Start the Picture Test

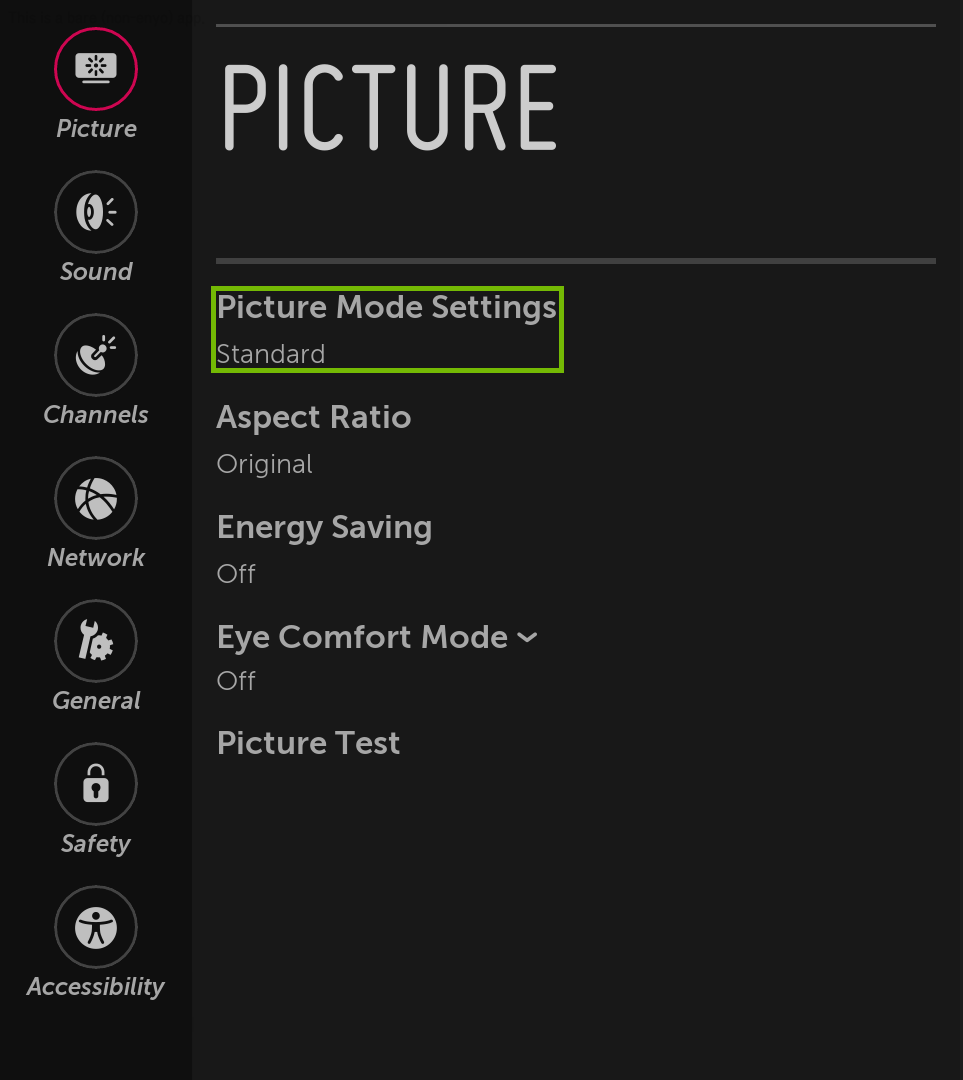pos(308,743)
